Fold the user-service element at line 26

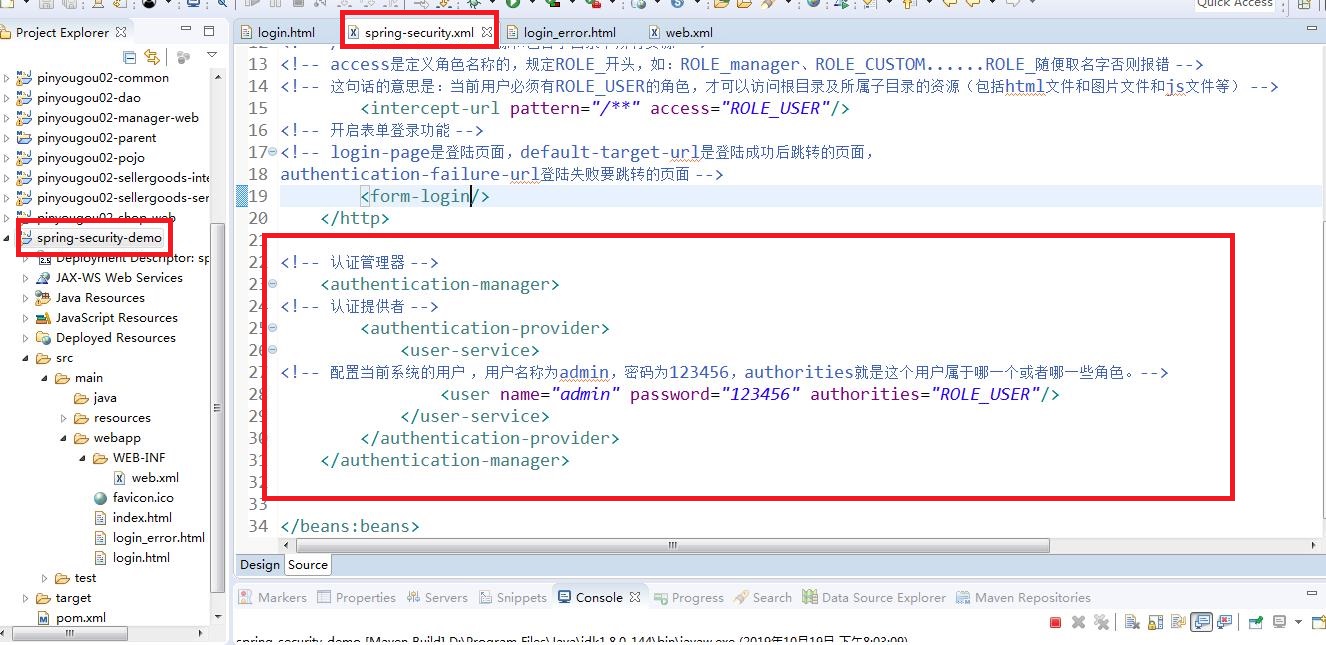point(273,351)
